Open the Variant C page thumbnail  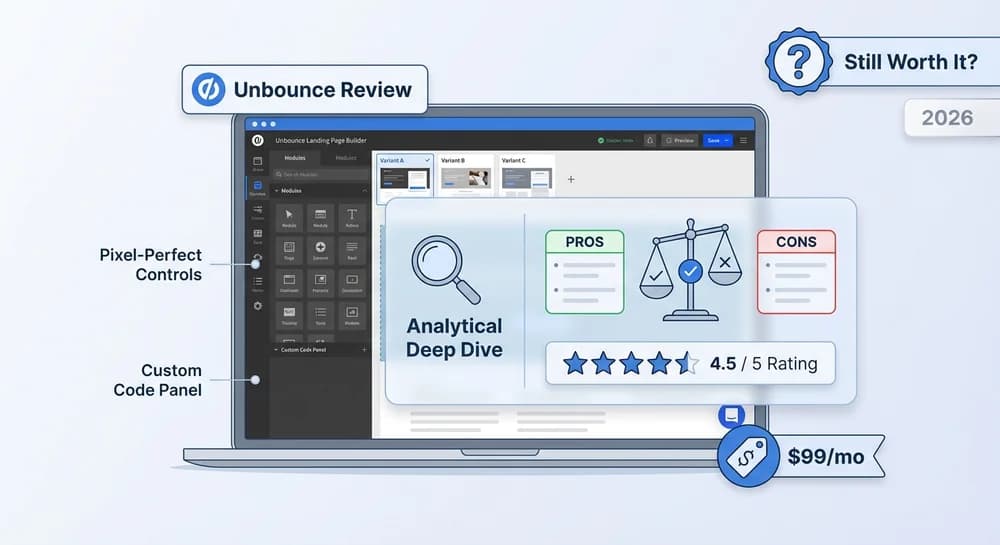(x=527, y=179)
